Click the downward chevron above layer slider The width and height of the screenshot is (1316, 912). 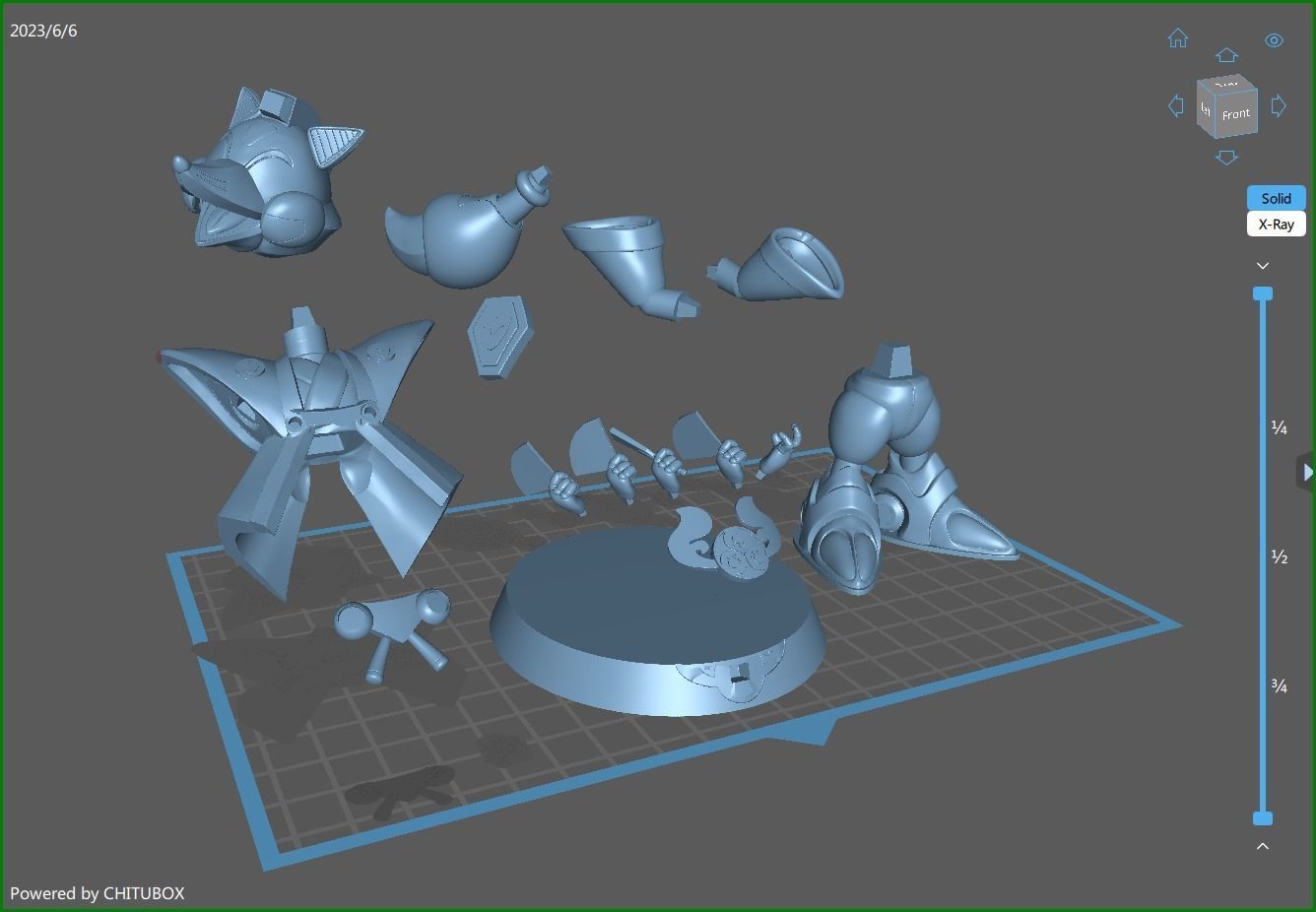1263,266
